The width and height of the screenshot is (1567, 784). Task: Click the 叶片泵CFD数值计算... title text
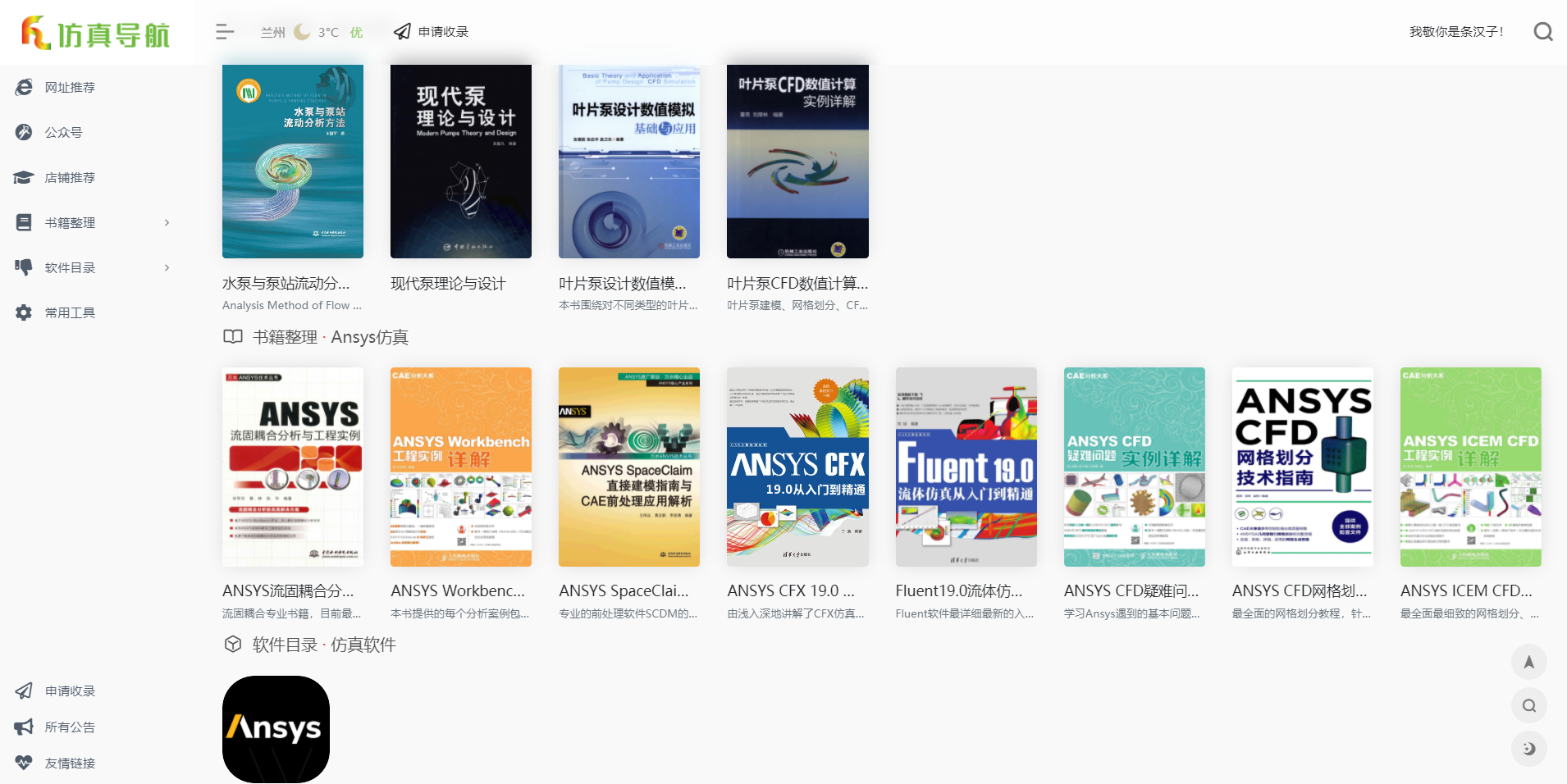pos(797,284)
